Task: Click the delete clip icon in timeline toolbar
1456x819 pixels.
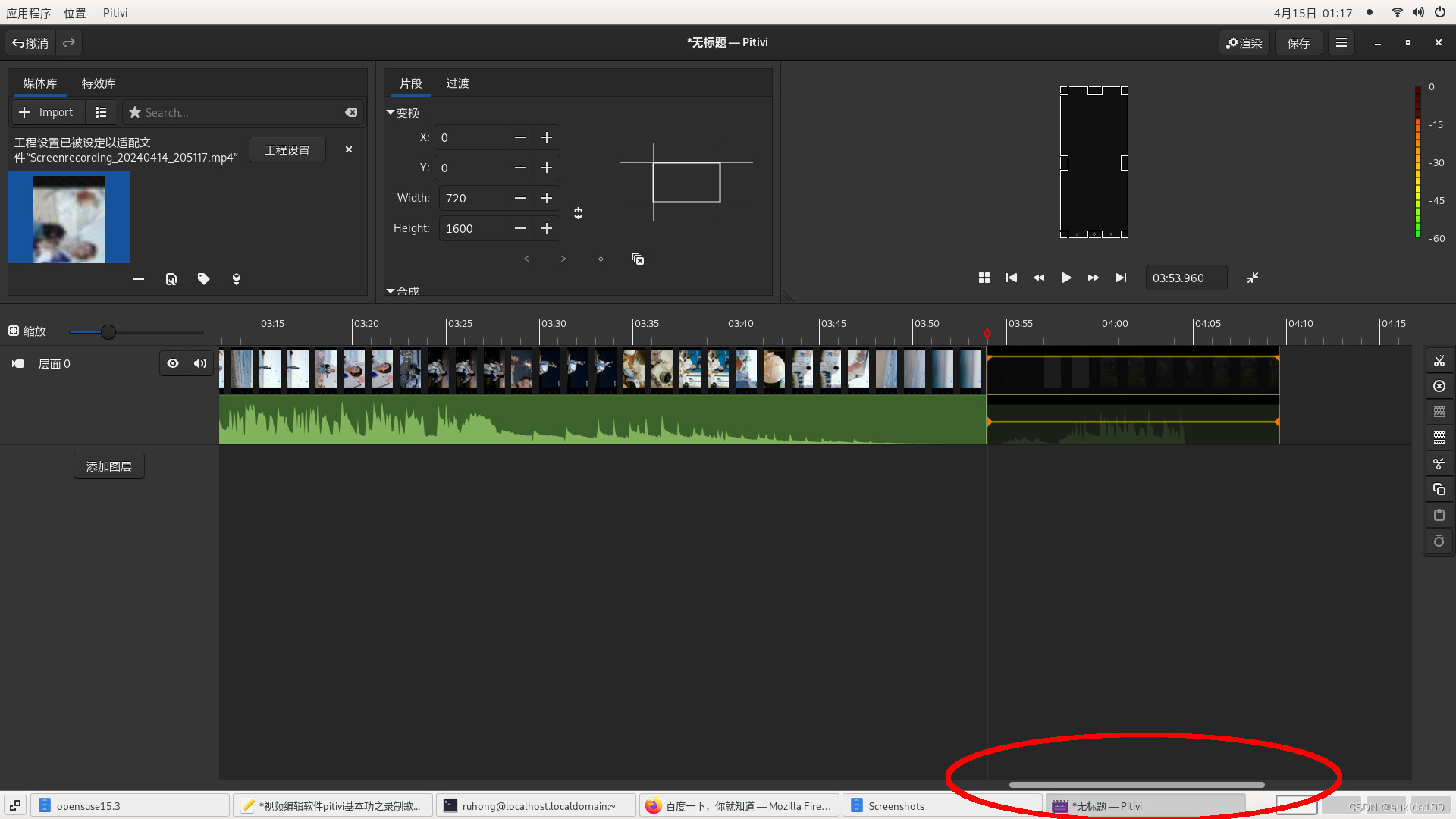Action: click(x=1439, y=387)
